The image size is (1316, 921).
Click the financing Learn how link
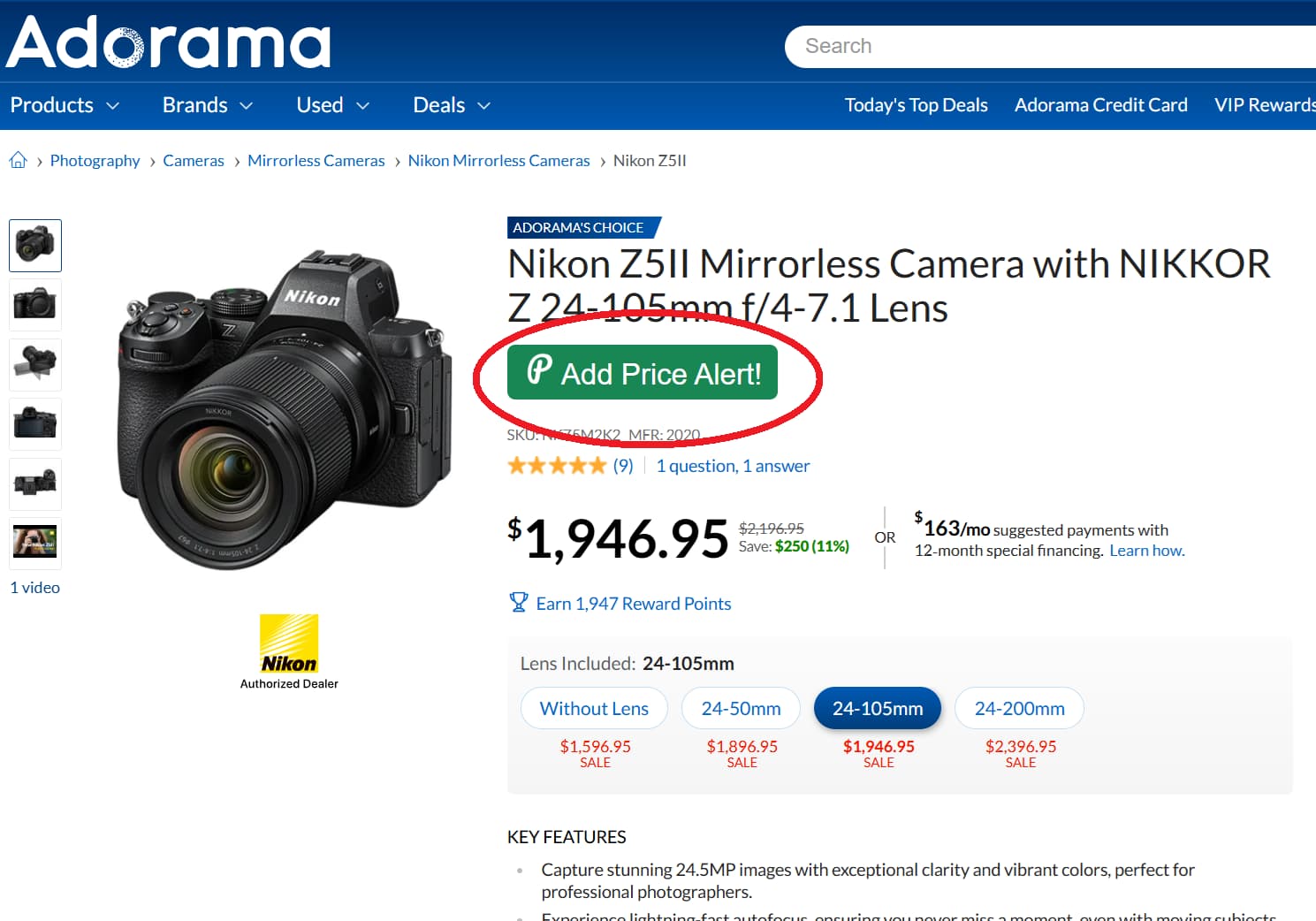[1147, 551]
